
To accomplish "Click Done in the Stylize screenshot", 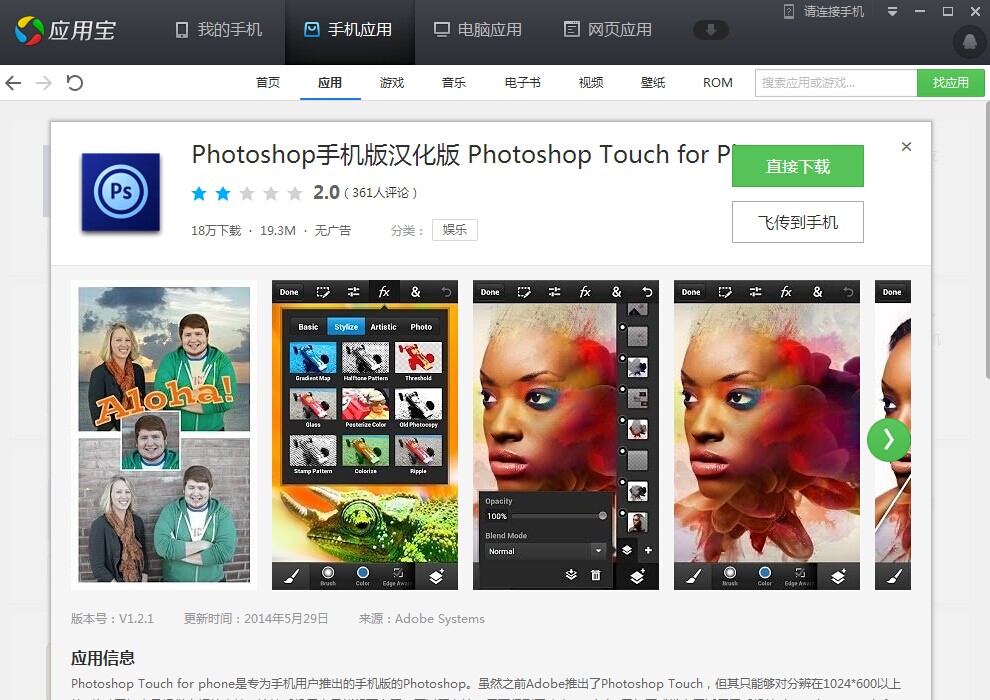I will (289, 292).
